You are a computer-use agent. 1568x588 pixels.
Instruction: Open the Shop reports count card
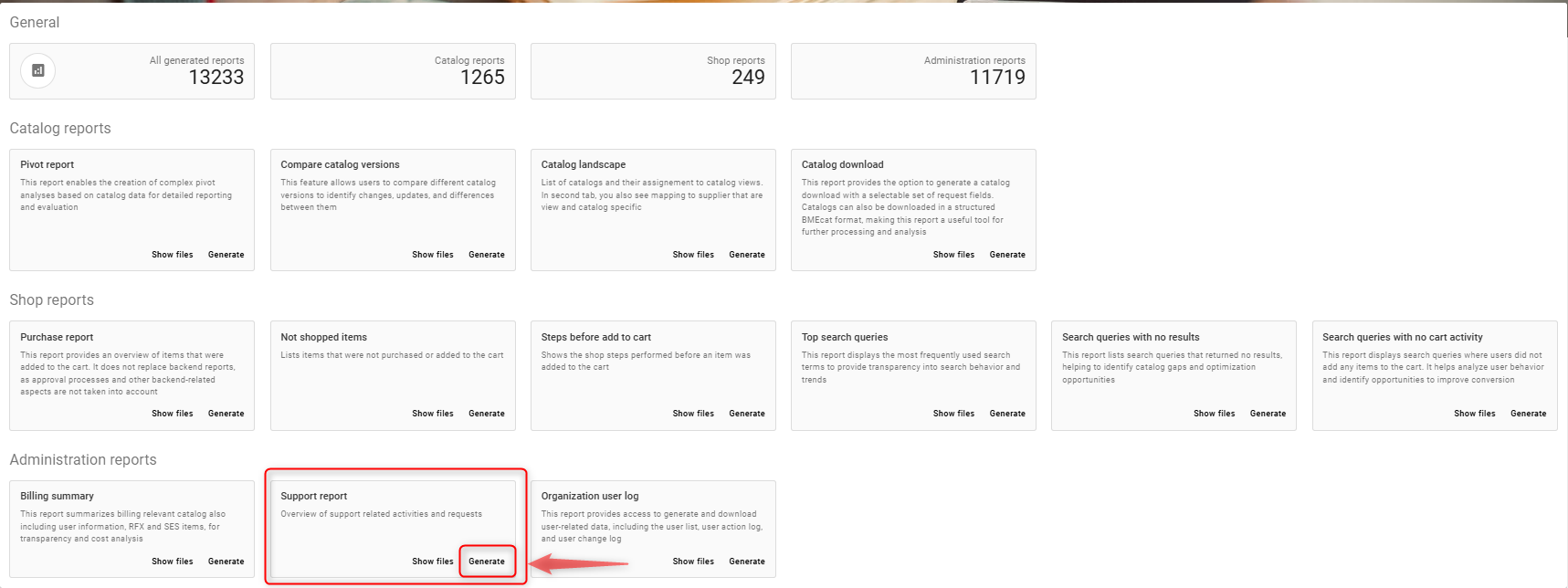point(653,71)
